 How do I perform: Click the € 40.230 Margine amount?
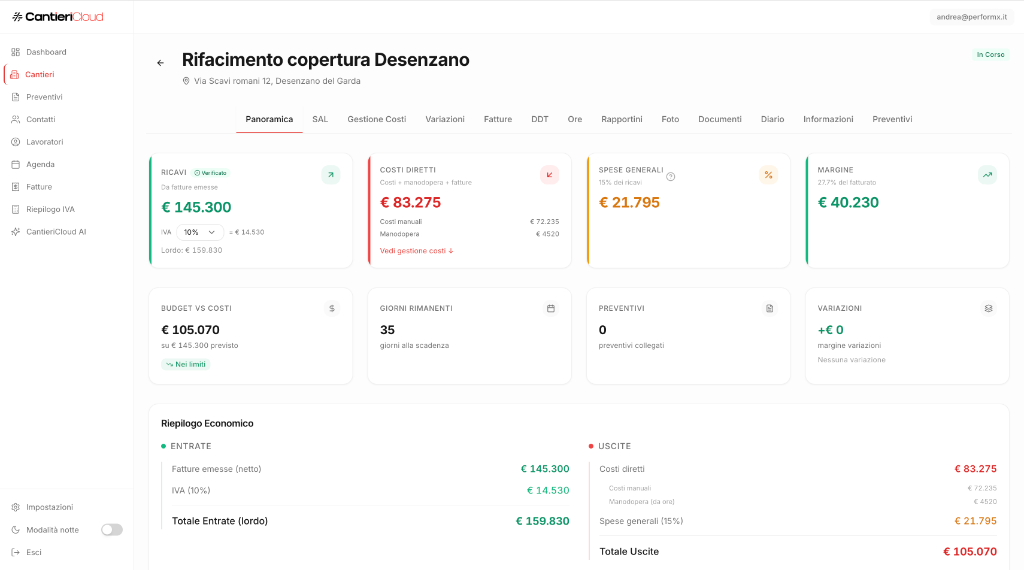pos(848,202)
